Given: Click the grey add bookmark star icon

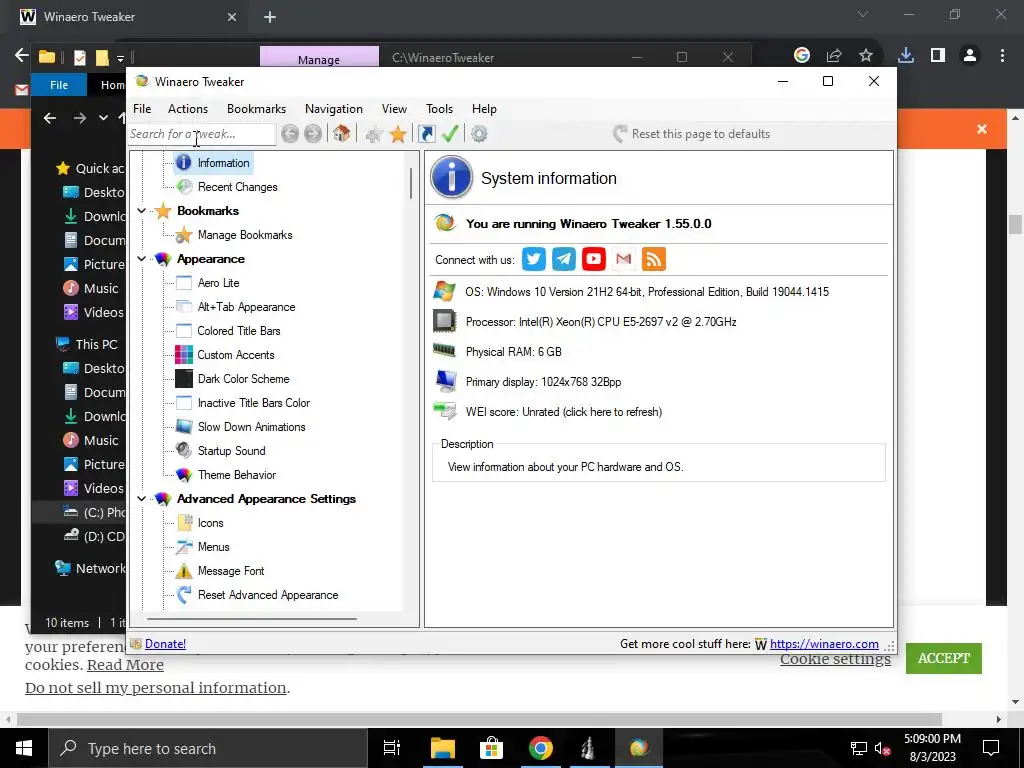Looking at the screenshot, I should (374, 135).
